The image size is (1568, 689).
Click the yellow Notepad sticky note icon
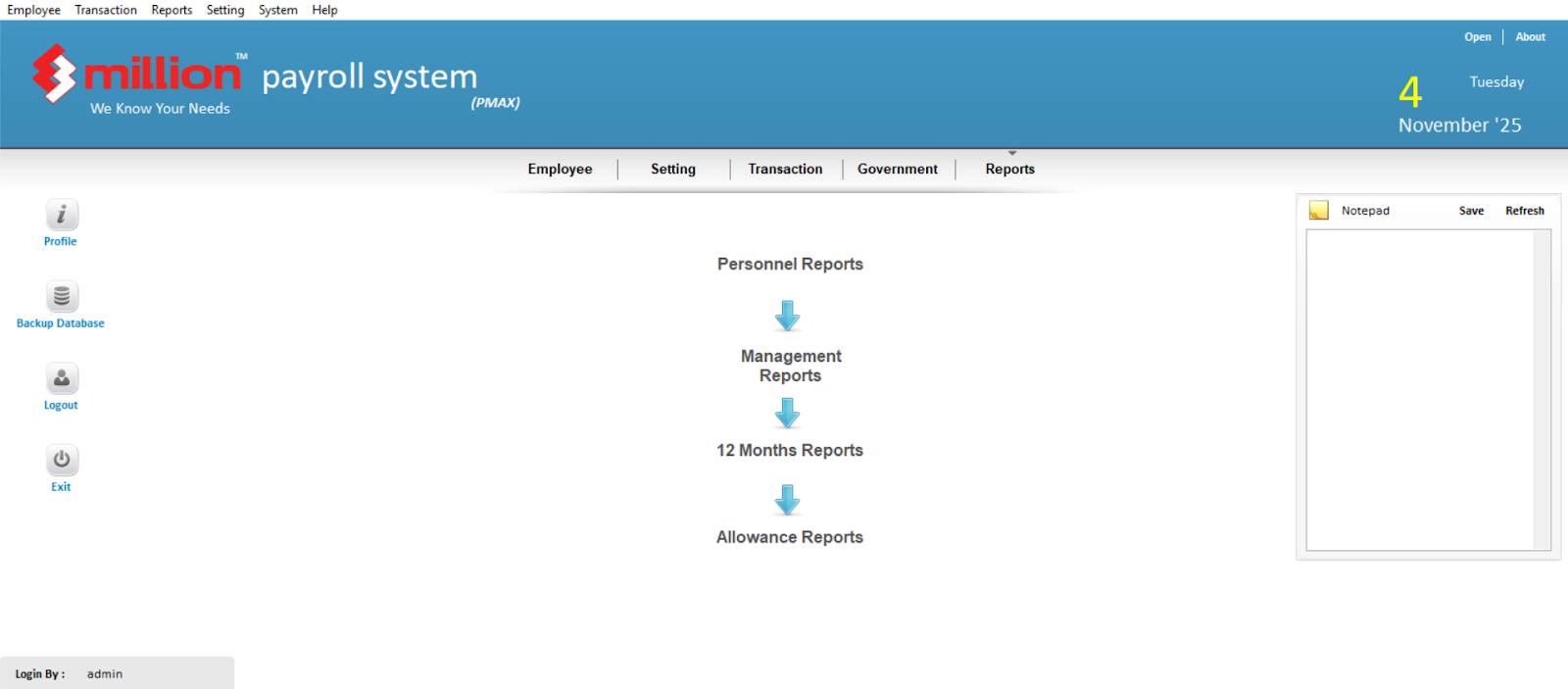pyautogui.click(x=1319, y=211)
